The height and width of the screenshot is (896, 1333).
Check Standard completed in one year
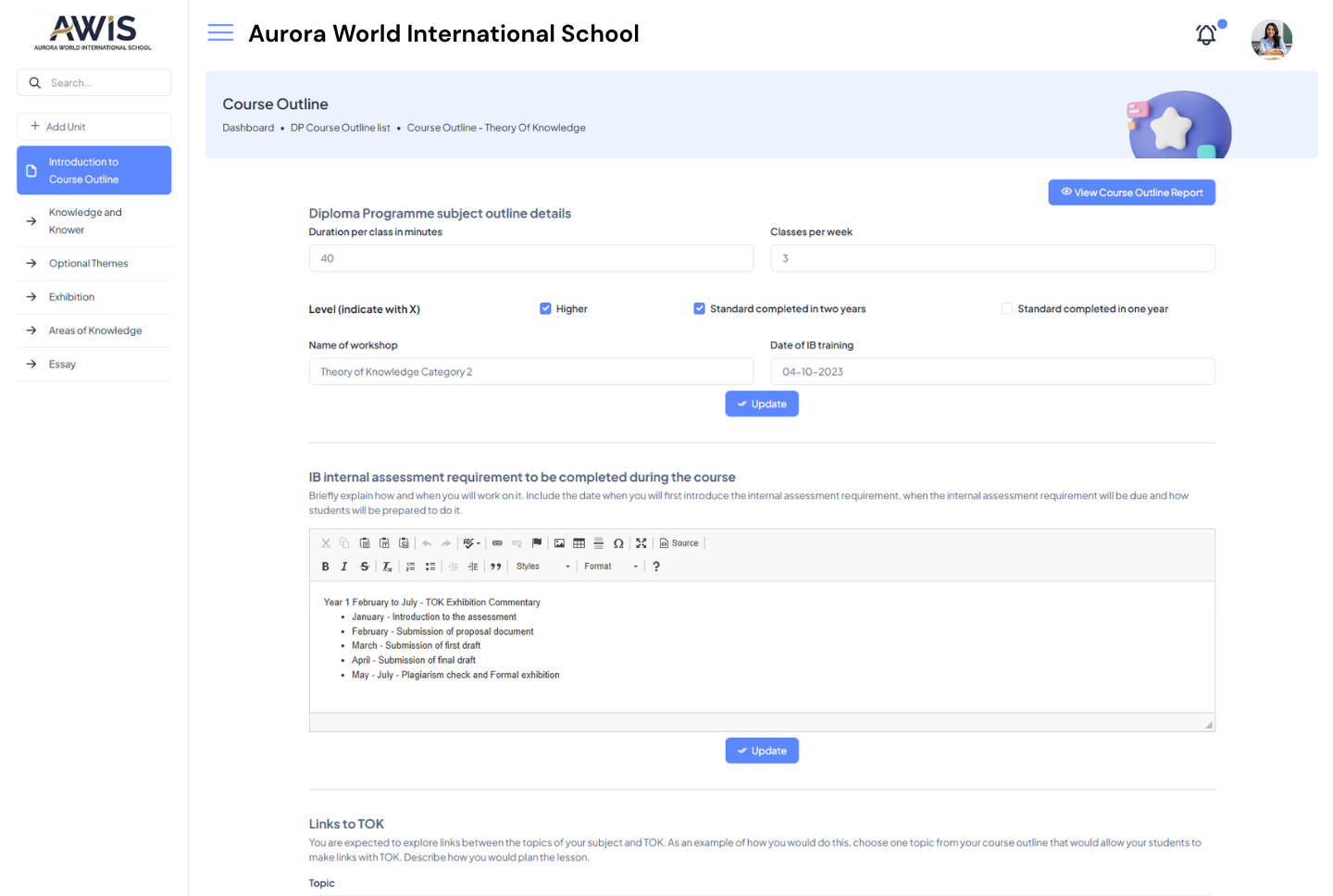pyautogui.click(x=1006, y=309)
